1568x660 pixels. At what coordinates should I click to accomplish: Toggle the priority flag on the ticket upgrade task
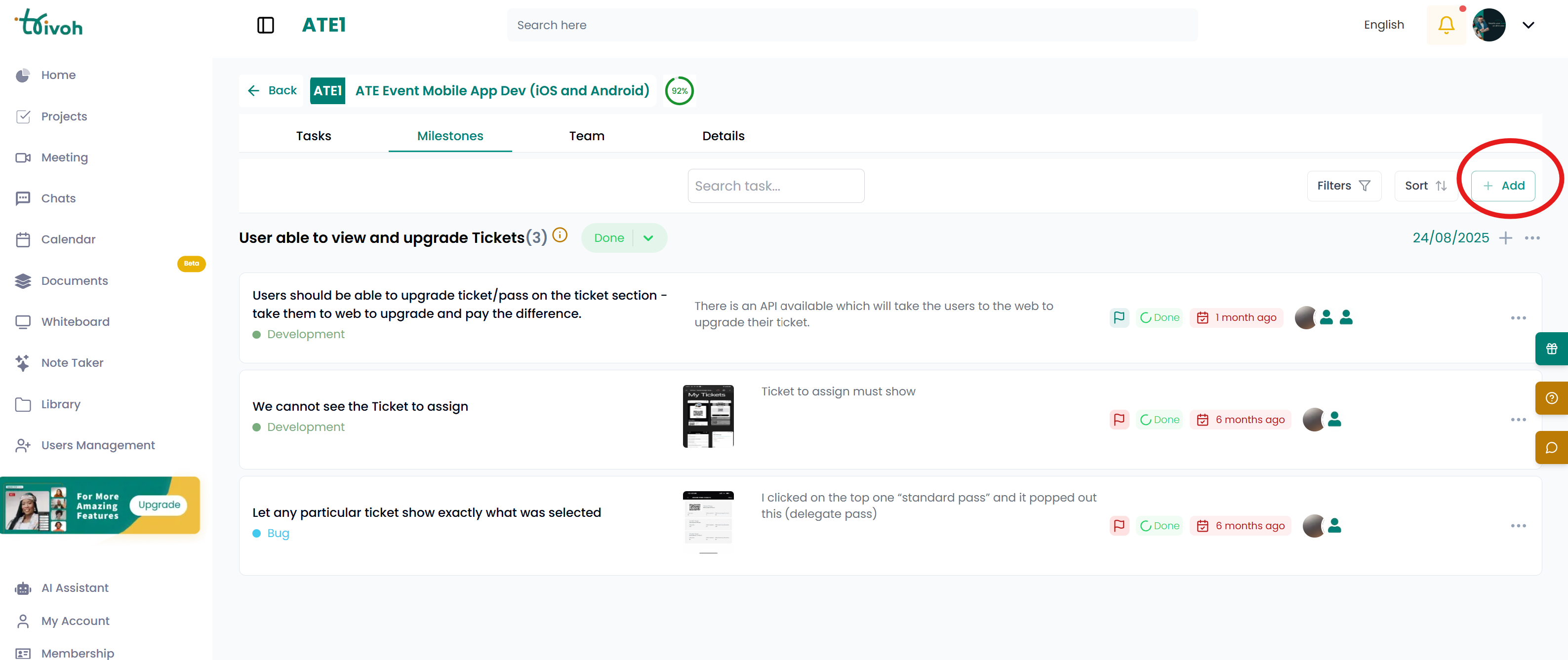coord(1119,317)
